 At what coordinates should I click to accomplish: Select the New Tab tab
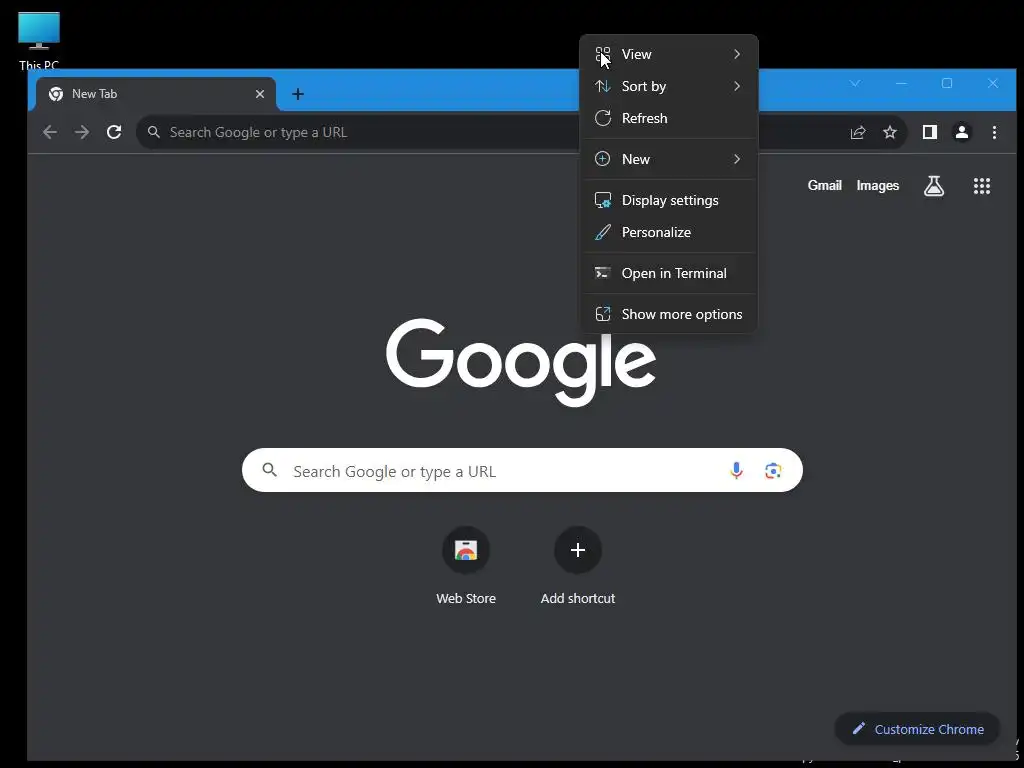[x=155, y=94]
